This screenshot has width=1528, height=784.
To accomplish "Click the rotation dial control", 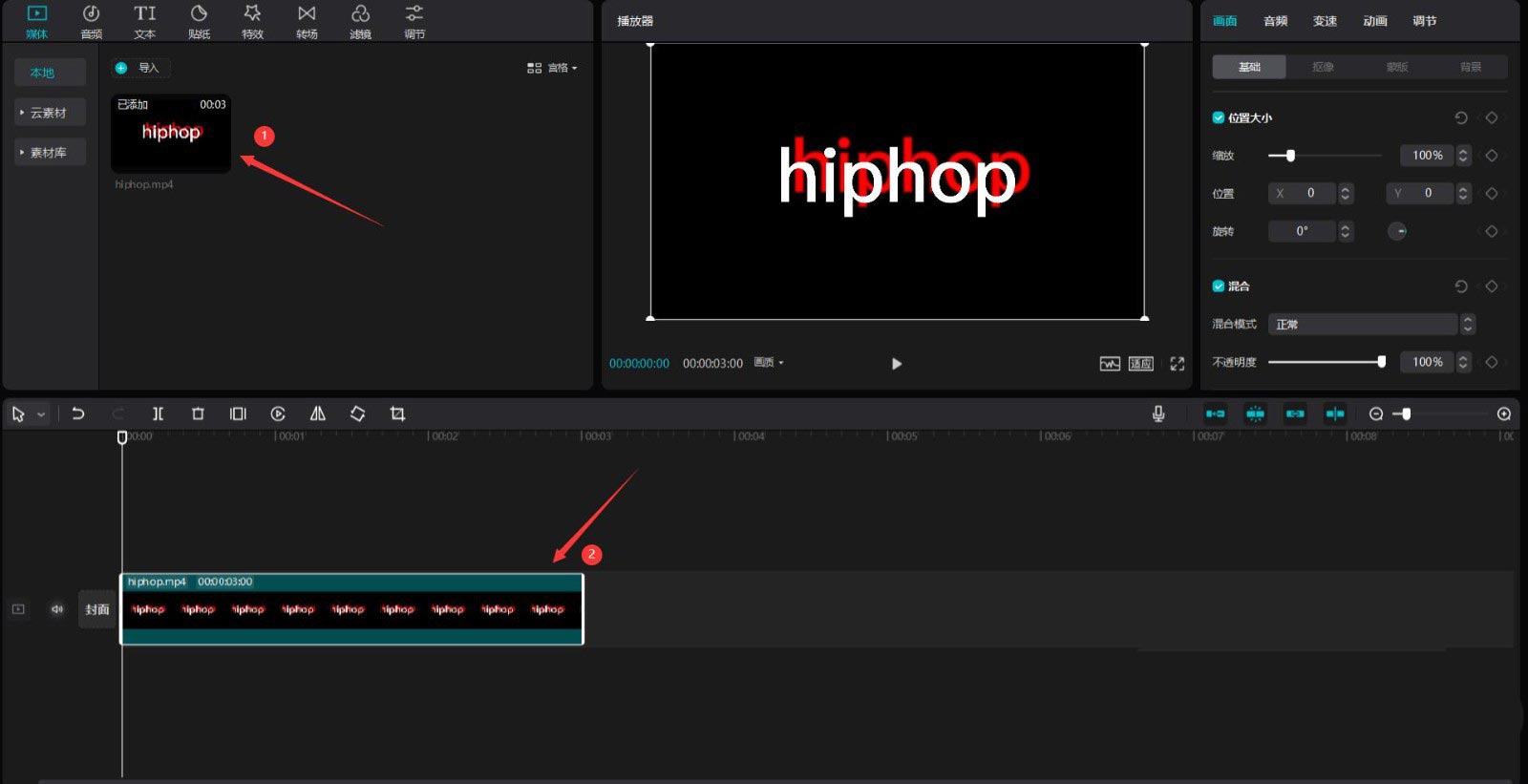I will 1397,231.
